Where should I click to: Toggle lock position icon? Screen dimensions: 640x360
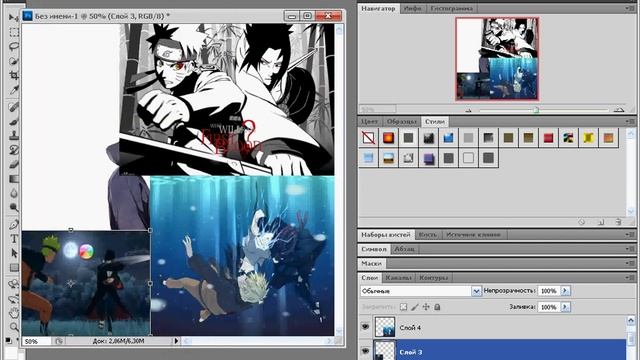pos(426,307)
